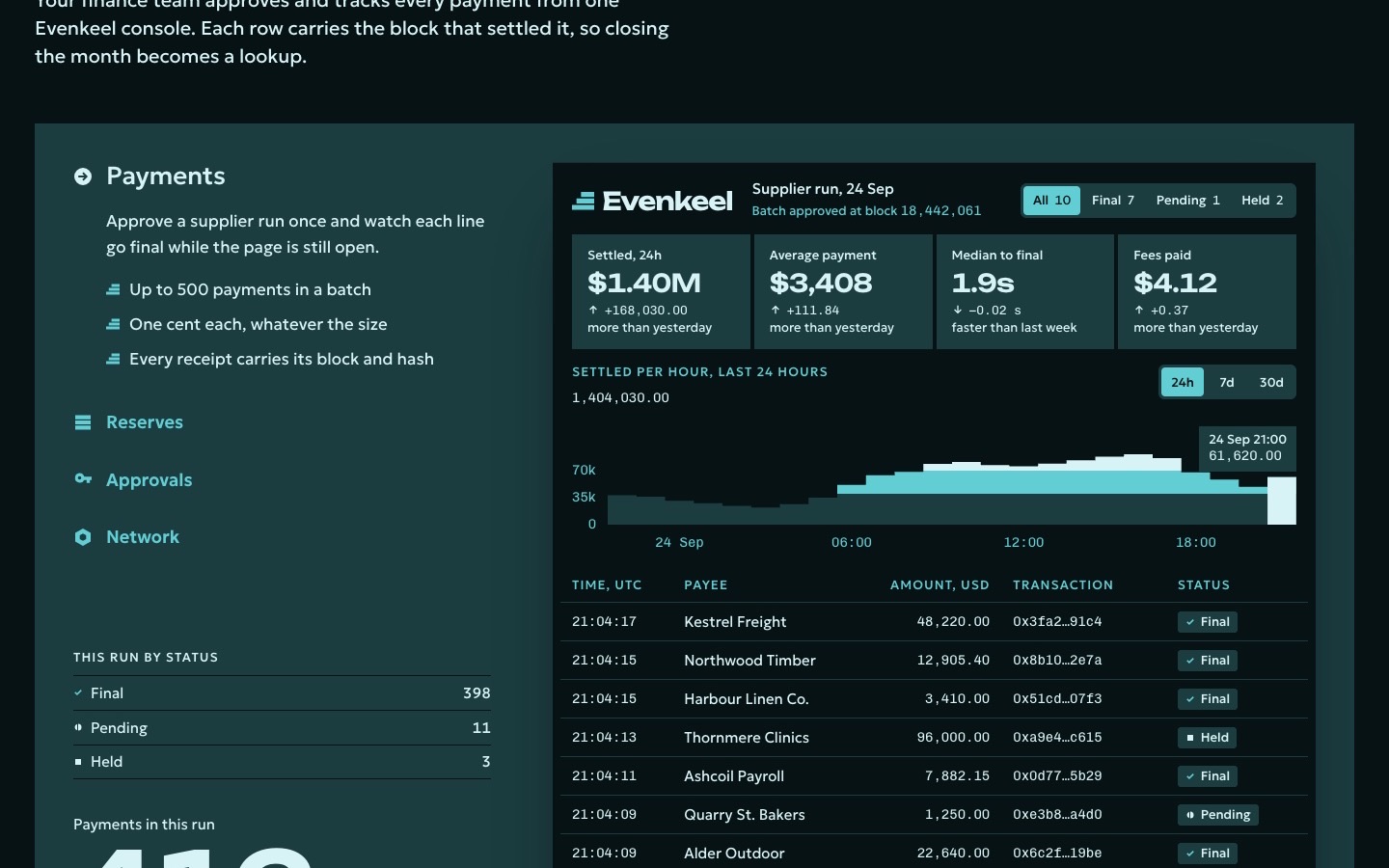Switch chart range to 30d
This screenshot has height=868, width=1389.
pos(1271,382)
